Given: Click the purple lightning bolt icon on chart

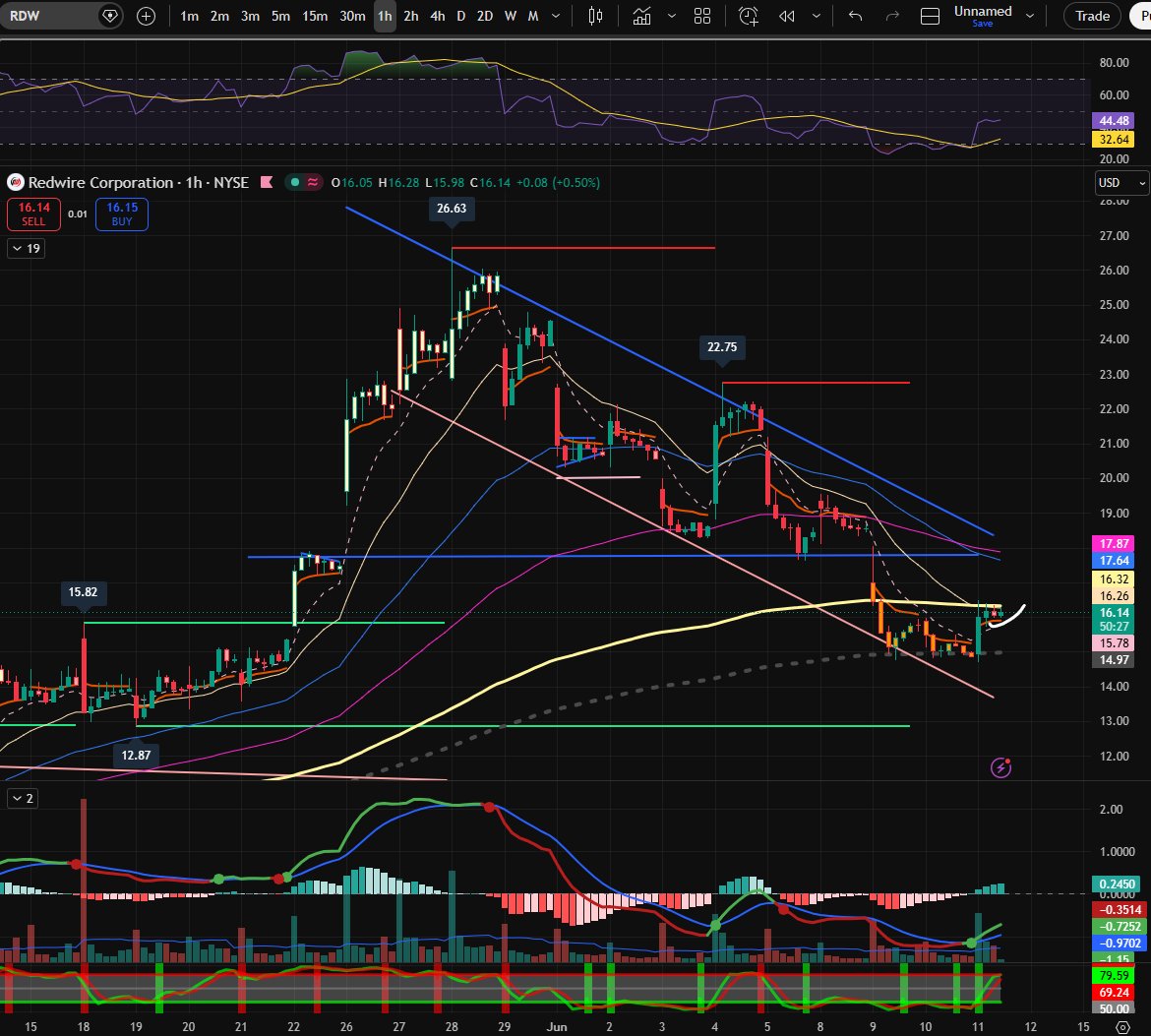Looking at the screenshot, I should coord(1001,767).
